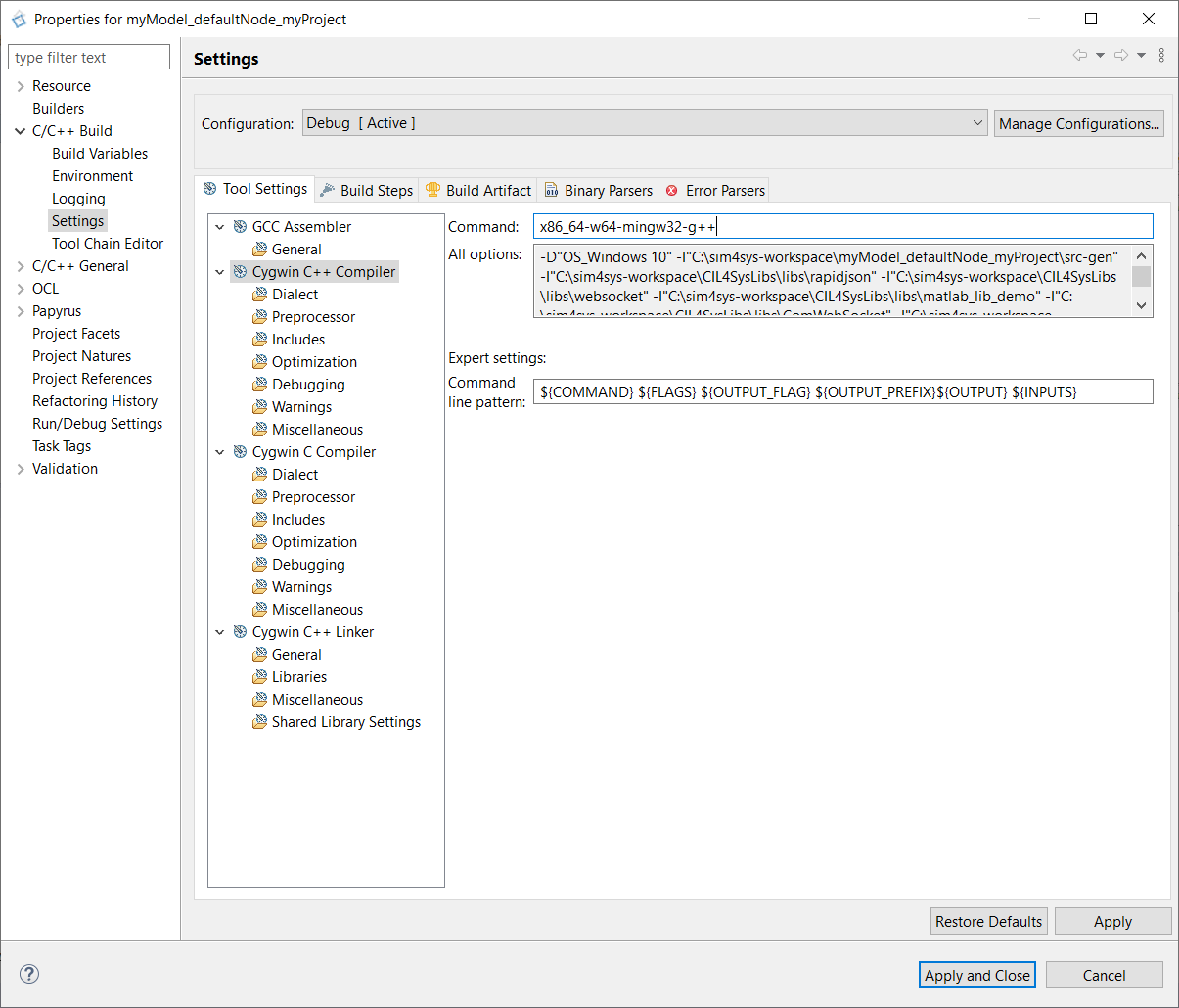Click the Binary Parsers tab icon
This screenshot has height=1008, width=1179.
point(552,190)
